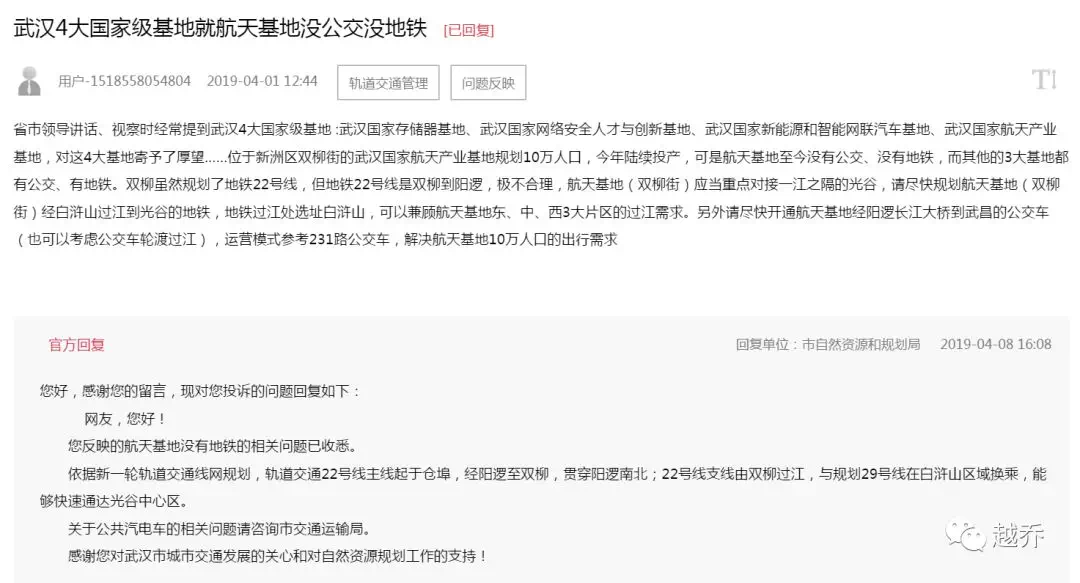Open the post title about 武汉4大国家级基地
This screenshot has width=1080, height=583.
220,28
